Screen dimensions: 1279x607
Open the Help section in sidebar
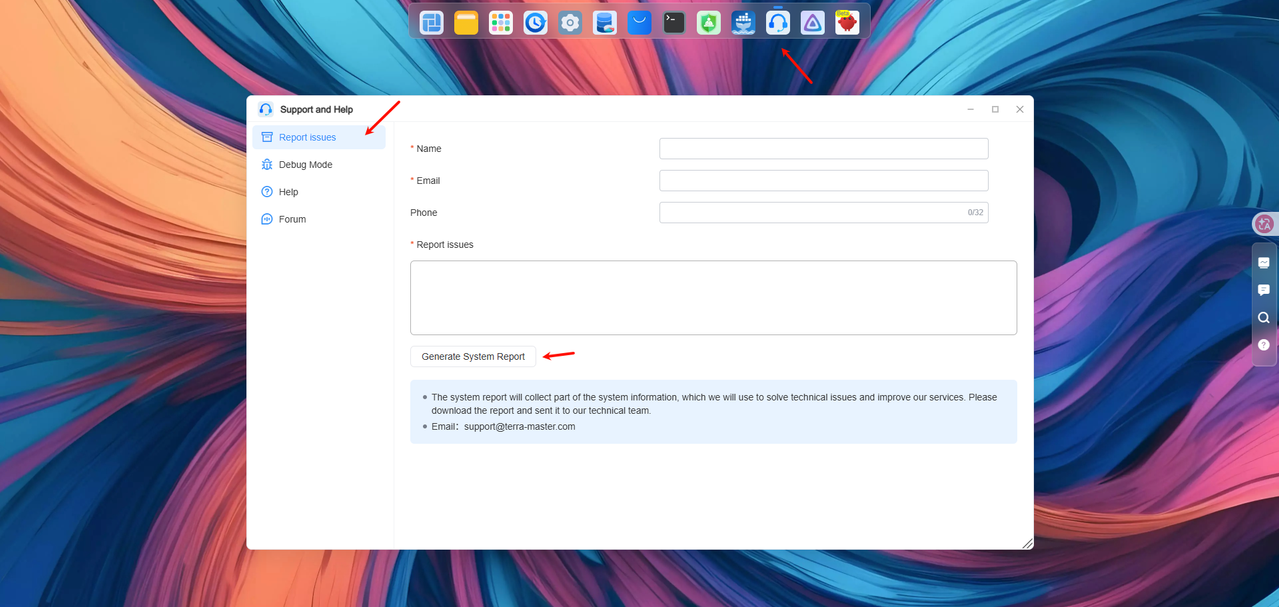point(319,192)
